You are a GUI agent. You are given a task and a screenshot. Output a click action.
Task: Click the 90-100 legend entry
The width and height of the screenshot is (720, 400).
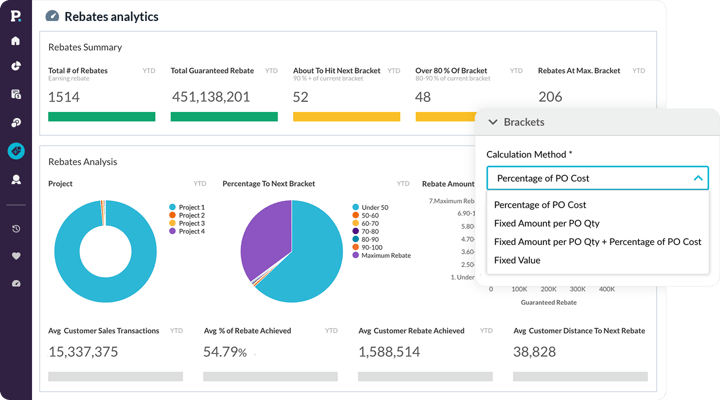coord(367,248)
